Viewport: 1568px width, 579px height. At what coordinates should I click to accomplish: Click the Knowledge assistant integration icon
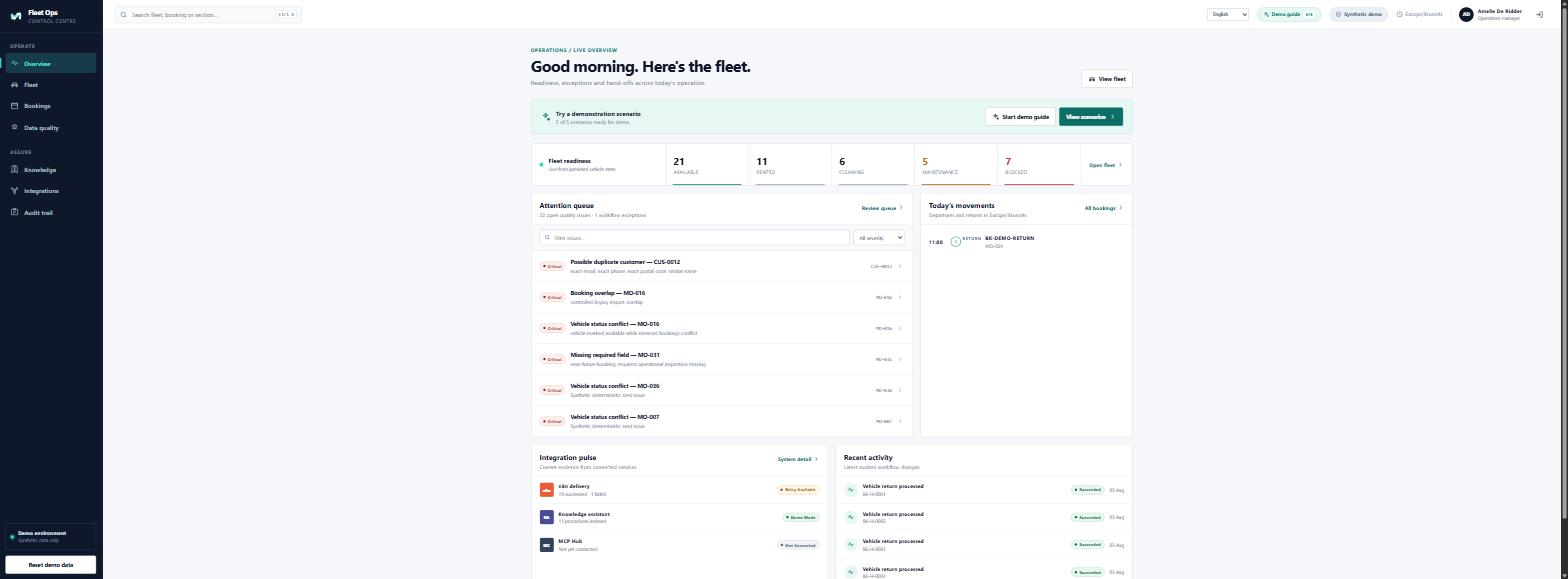tap(546, 517)
